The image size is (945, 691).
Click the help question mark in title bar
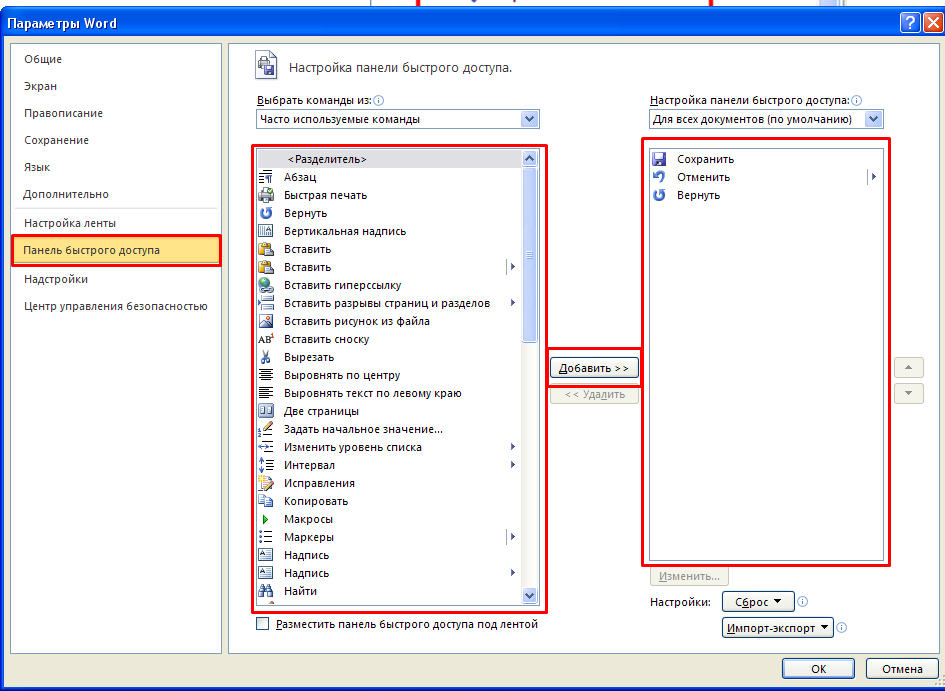pos(908,22)
